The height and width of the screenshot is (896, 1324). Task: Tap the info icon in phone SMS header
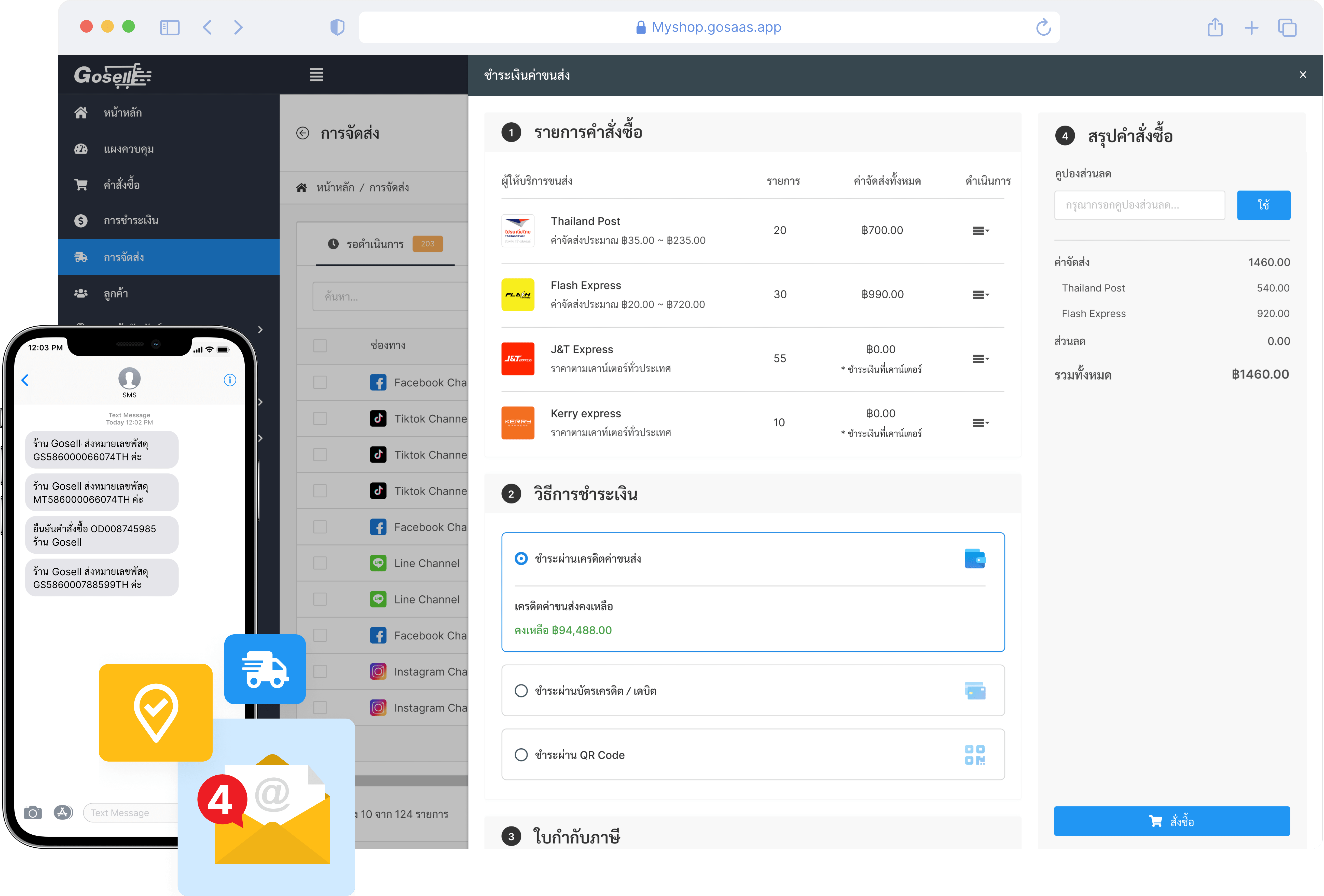point(230,380)
